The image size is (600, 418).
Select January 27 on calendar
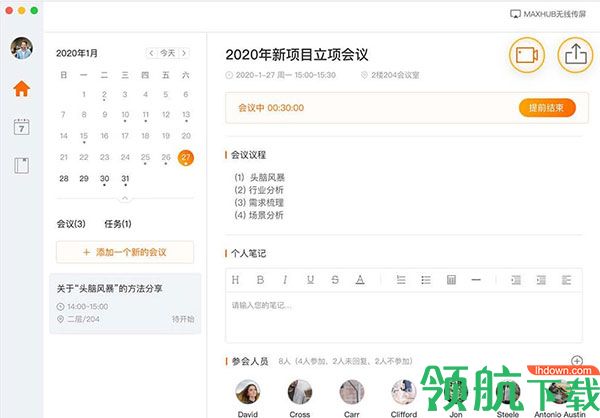point(186,157)
